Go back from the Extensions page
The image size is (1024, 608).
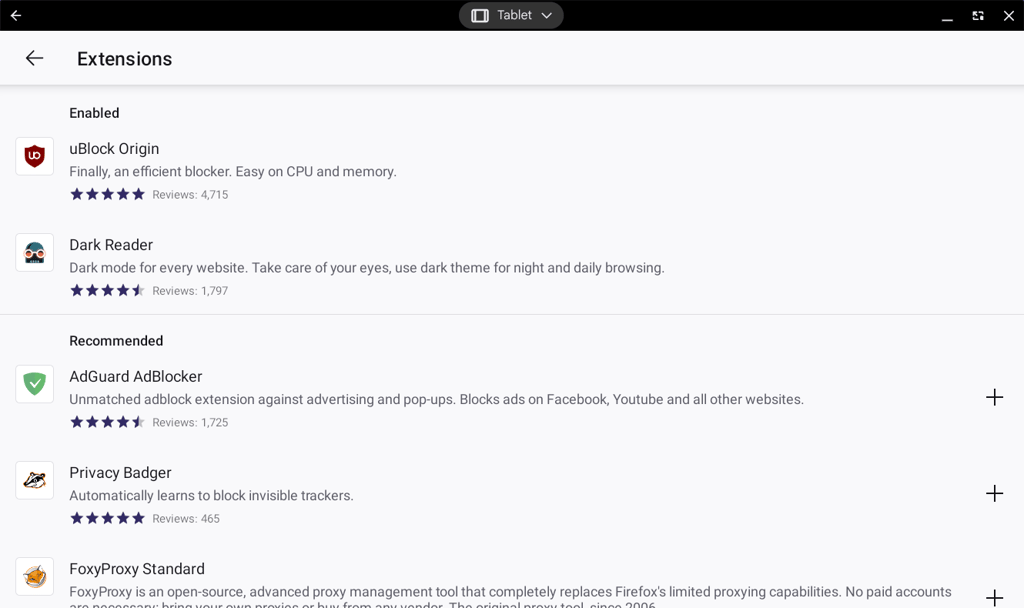coord(34,58)
